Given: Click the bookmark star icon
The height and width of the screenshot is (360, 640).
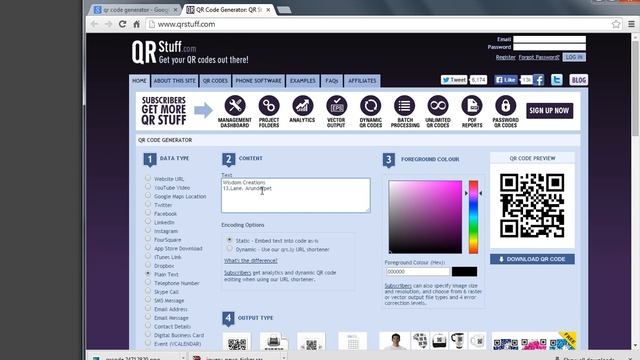Looking at the screenshot, I should pos(616,24).
